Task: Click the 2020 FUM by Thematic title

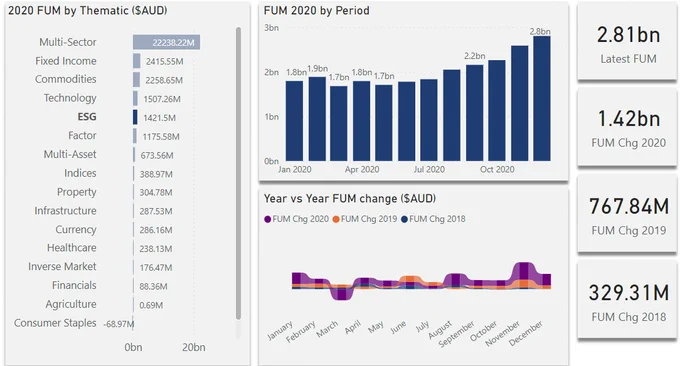Action: coord(88,10)
